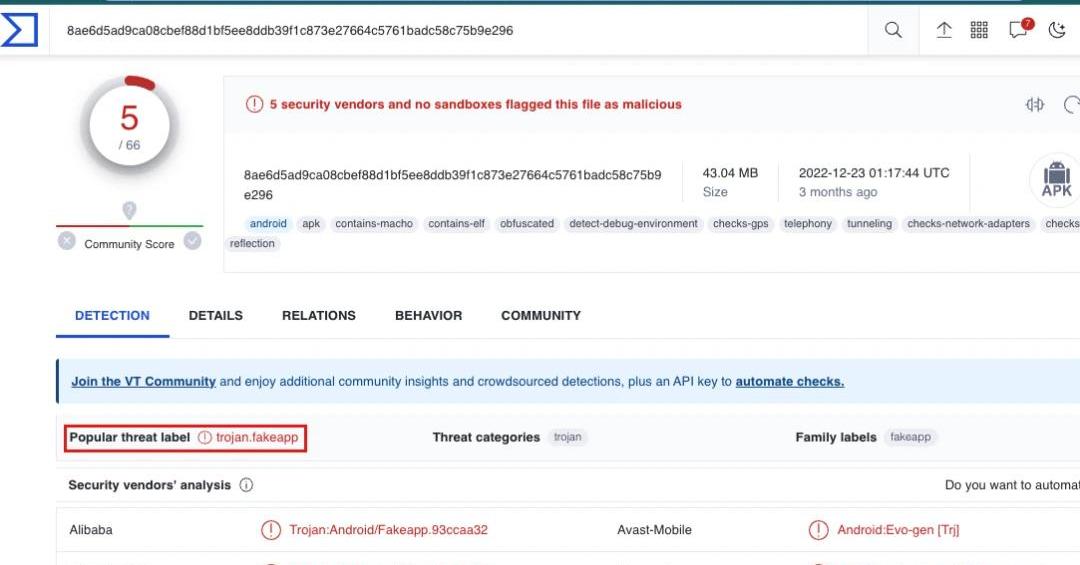Viewport: 1080px width, 565px height.
Task: Follow the Join the VT Community link
Action: pos(143,382)
